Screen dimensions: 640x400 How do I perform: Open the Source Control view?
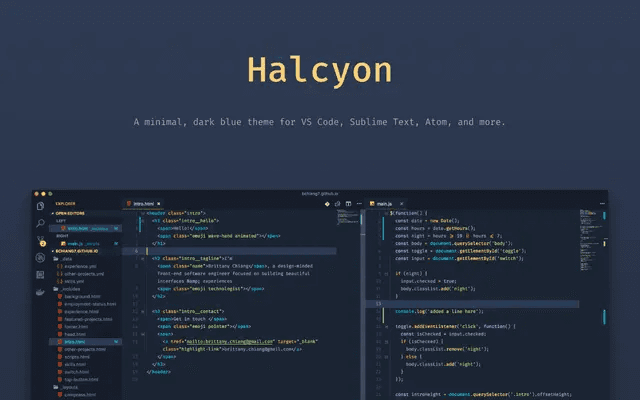(41, 240)
